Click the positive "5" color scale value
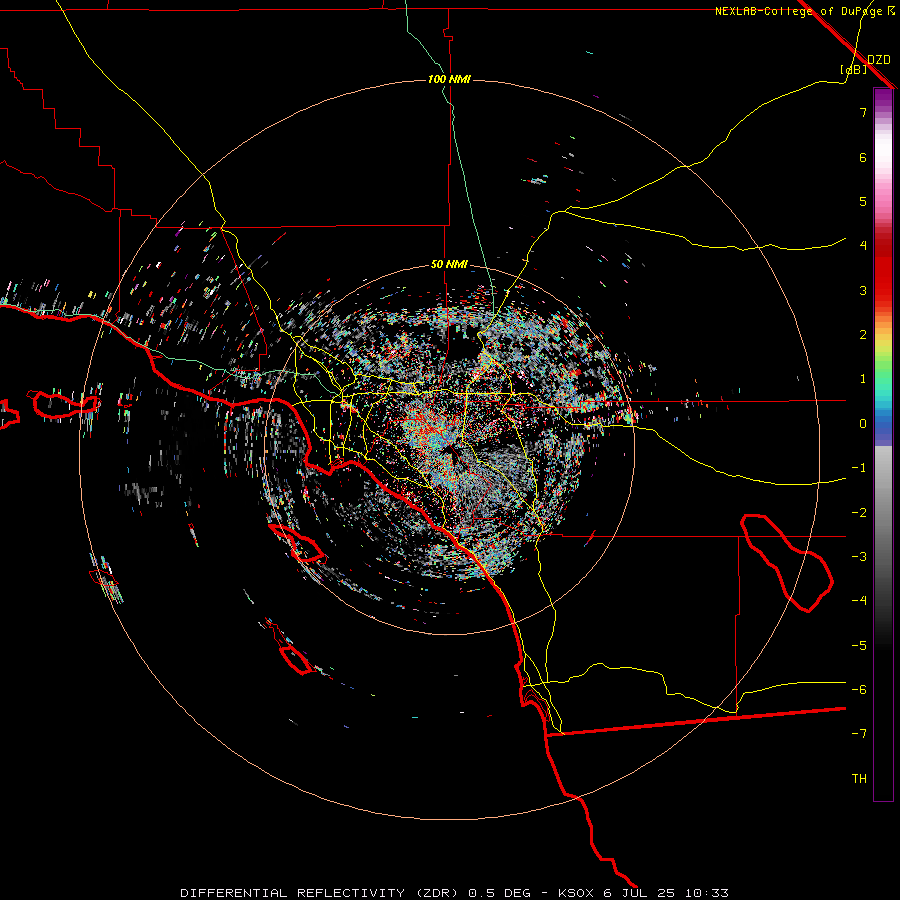 [863, 201]
